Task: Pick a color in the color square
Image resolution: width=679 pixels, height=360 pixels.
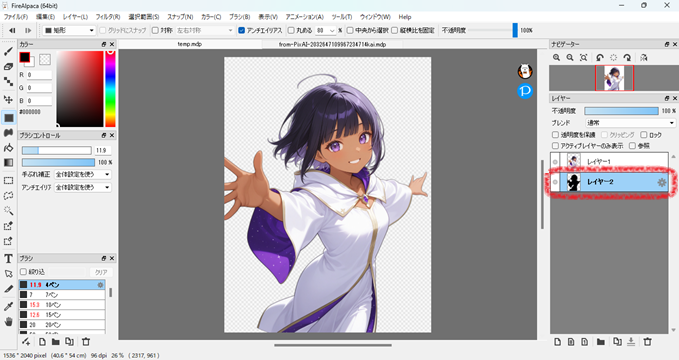Action: pyautogui.click(x=80, y=89)
